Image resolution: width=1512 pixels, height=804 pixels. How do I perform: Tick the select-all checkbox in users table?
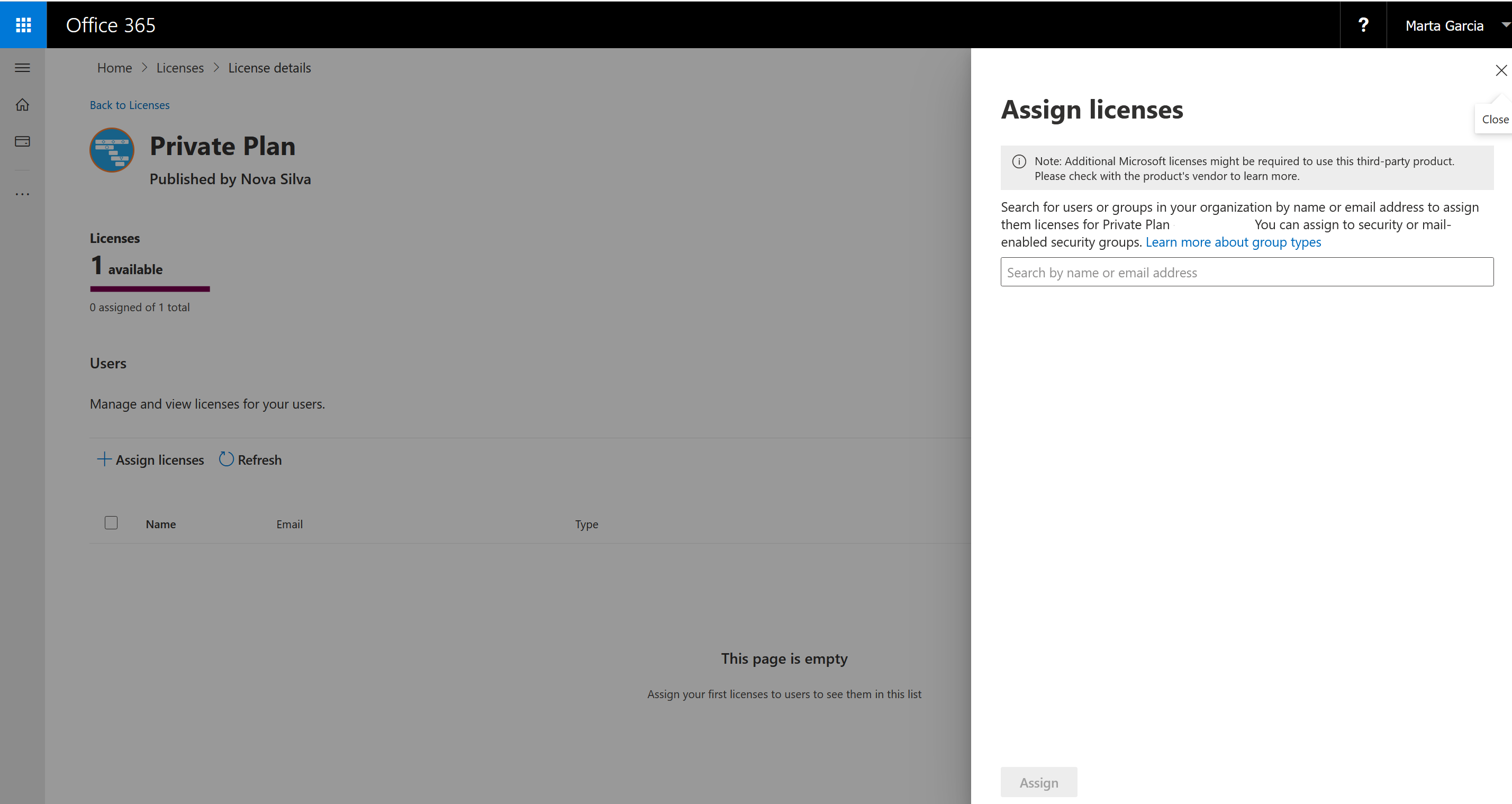[111, 522]
